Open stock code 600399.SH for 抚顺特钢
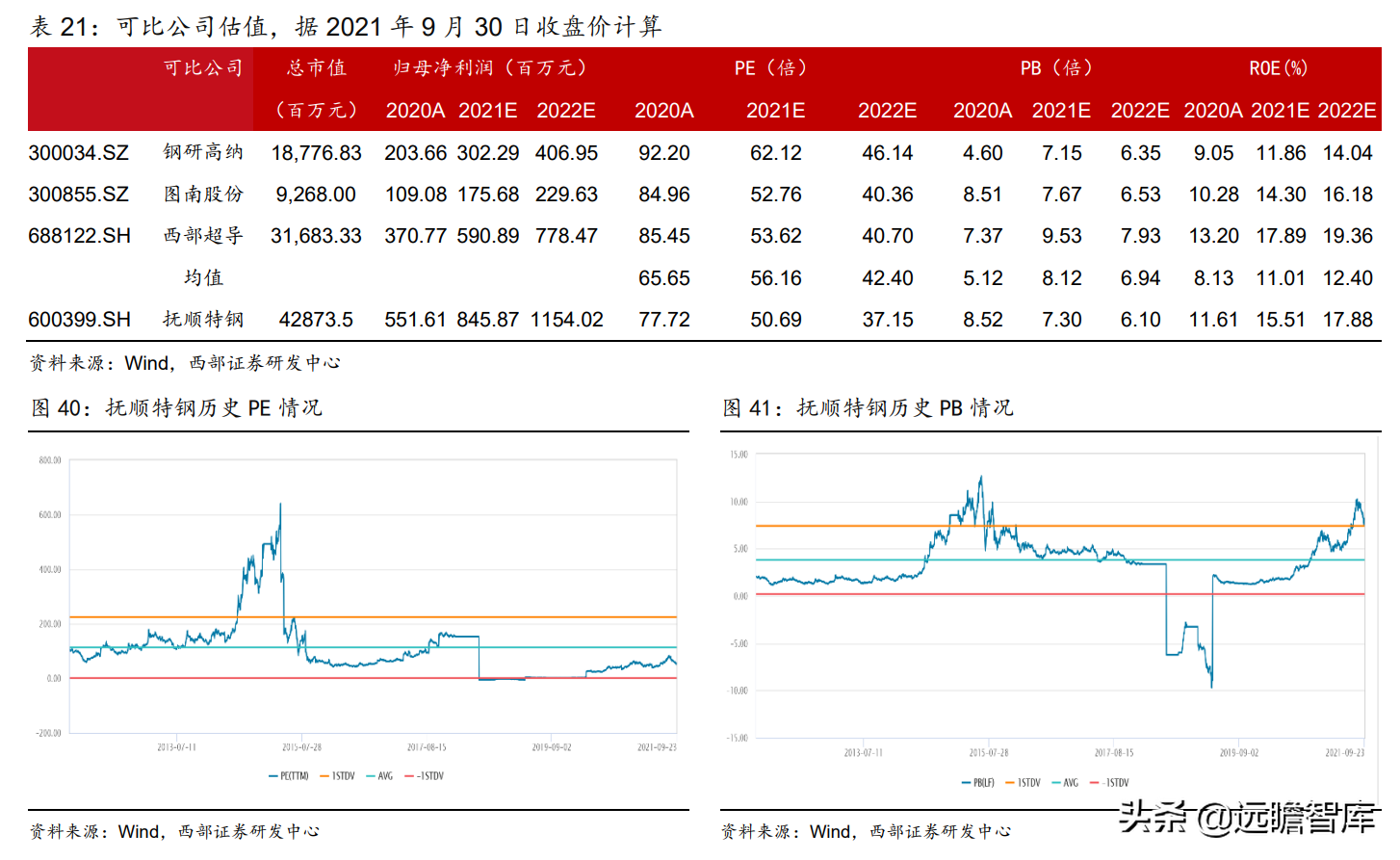 (x=81, y=319)
